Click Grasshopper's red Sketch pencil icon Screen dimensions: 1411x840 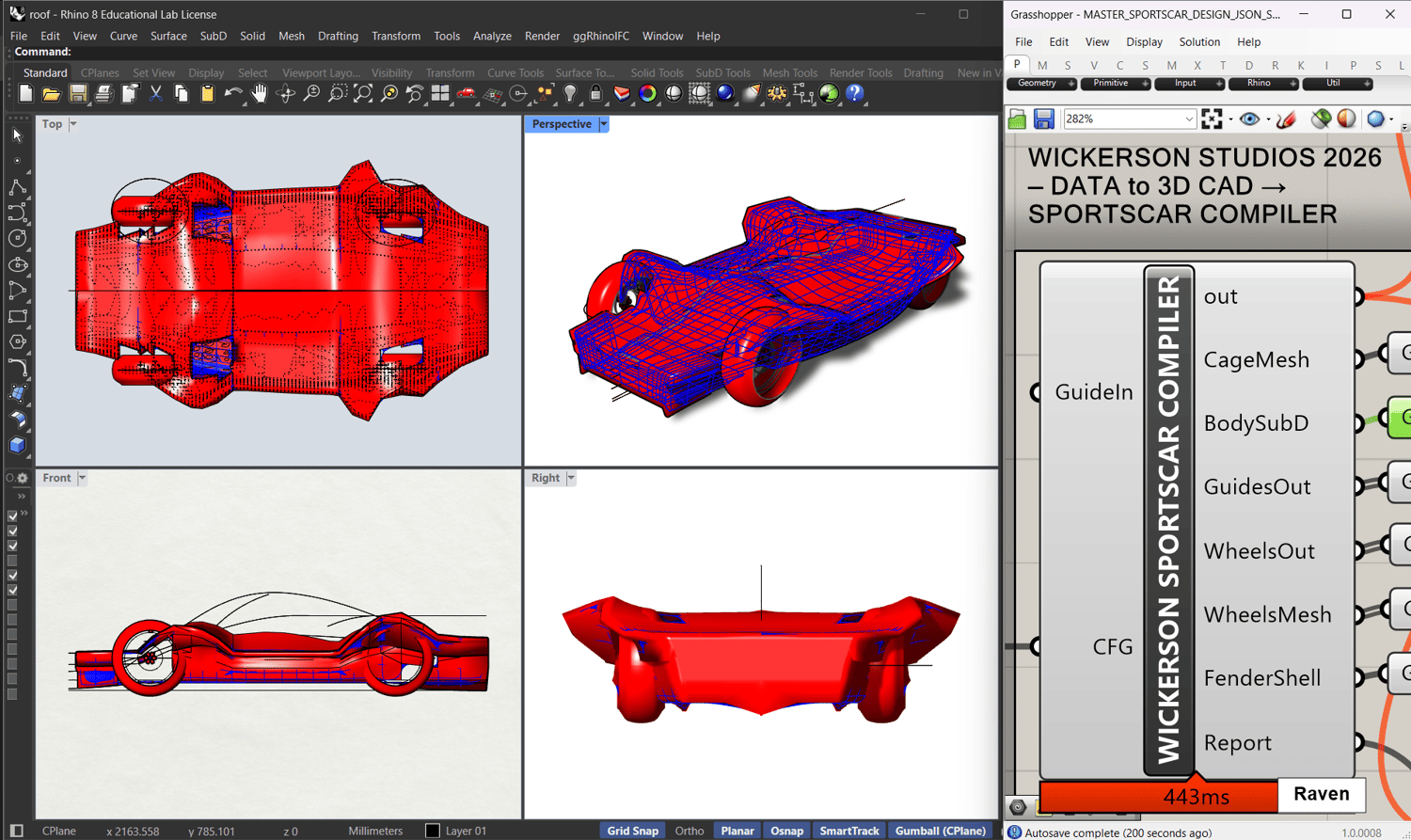pos(1286,119)
